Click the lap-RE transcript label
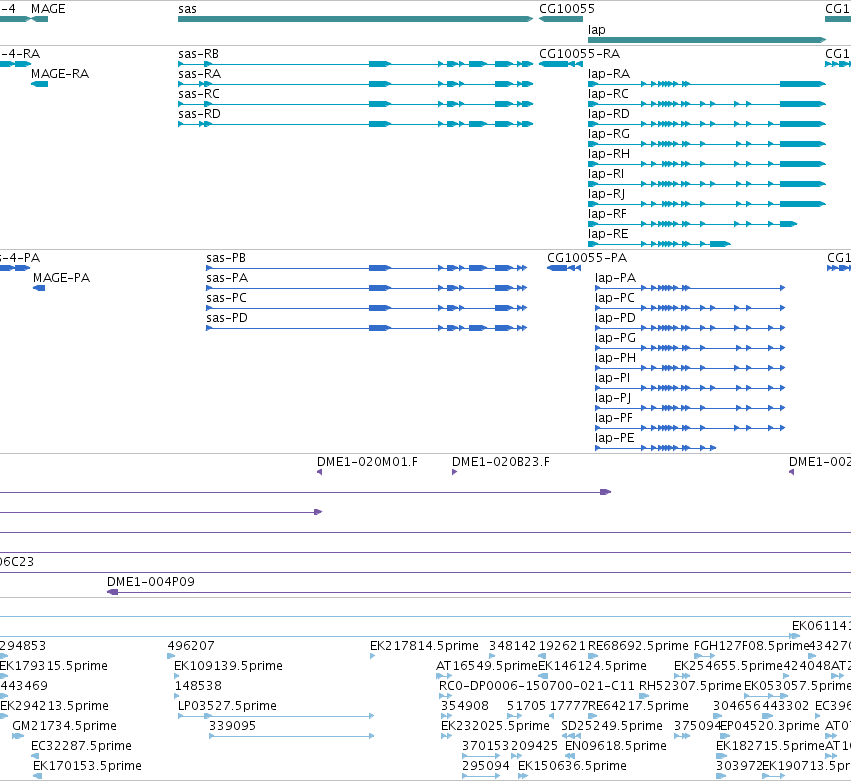The width and height of the screenshot is (851, 781). click(608, 234)
